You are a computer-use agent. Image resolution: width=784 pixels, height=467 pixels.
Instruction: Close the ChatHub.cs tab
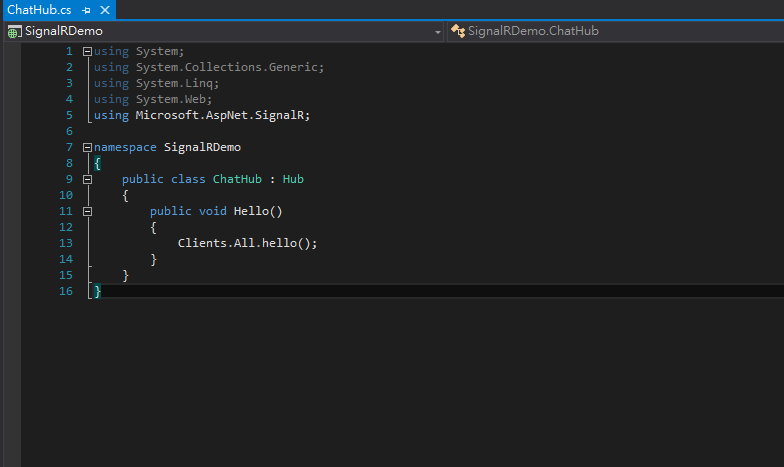click(103, 9)
